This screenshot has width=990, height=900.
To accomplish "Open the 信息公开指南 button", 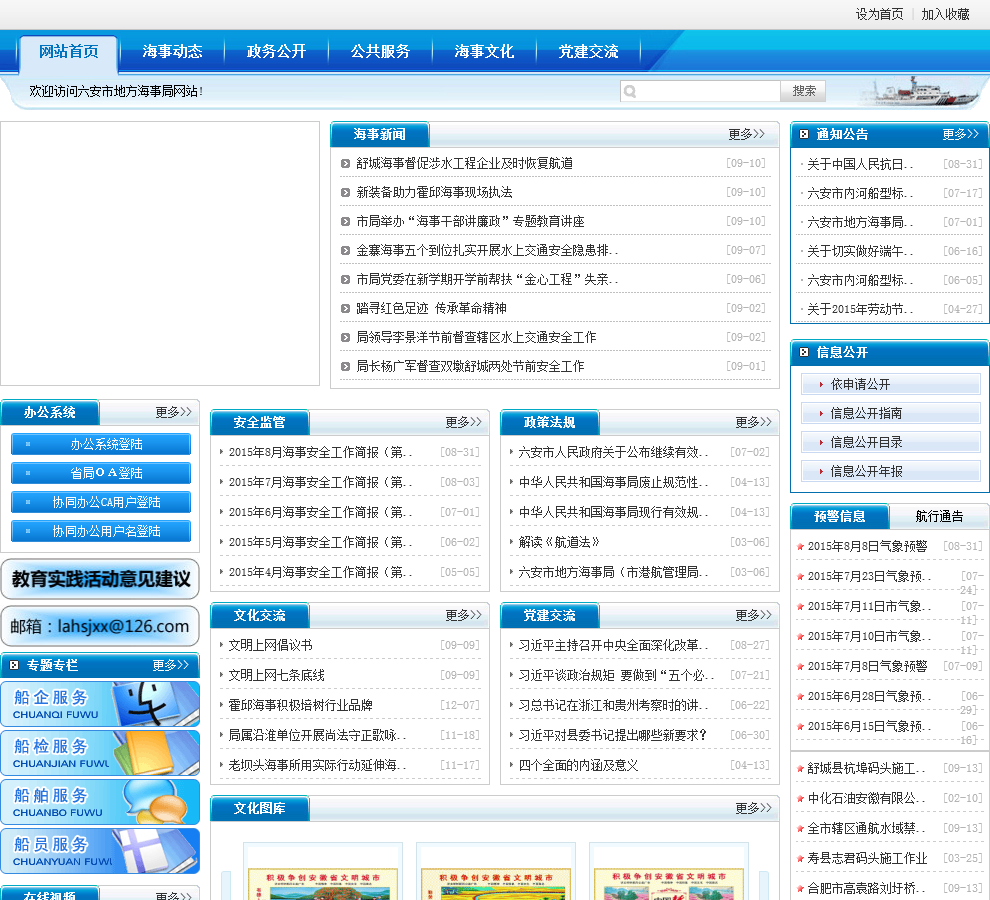I will [x=890, y=413].
